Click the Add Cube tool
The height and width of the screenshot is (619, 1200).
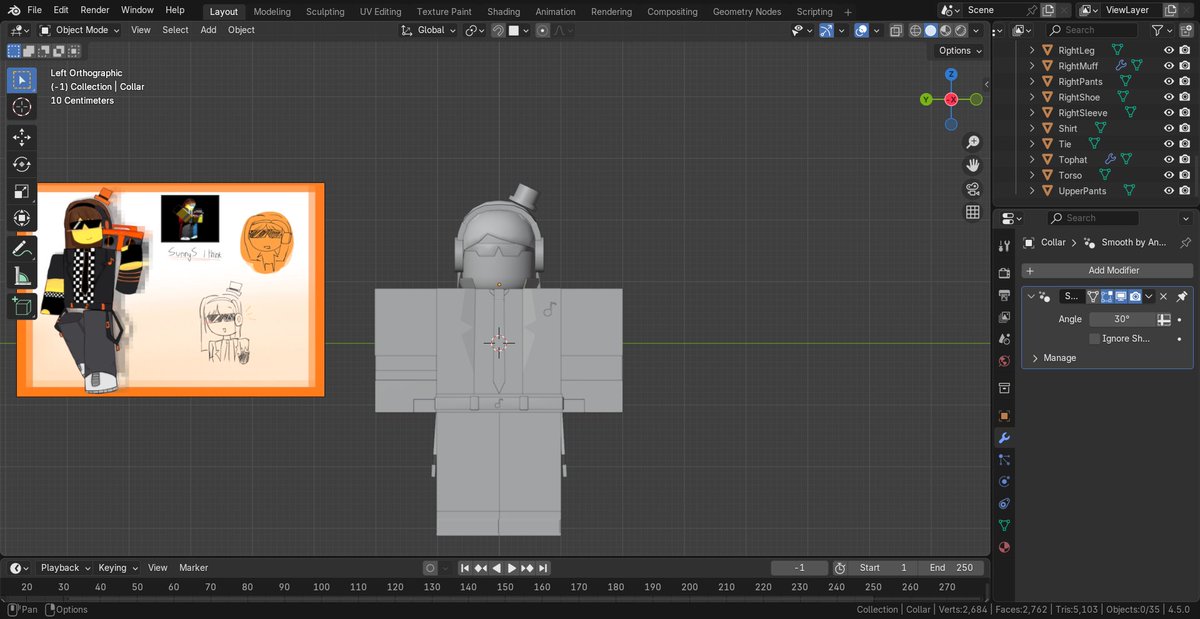[22, 306]
